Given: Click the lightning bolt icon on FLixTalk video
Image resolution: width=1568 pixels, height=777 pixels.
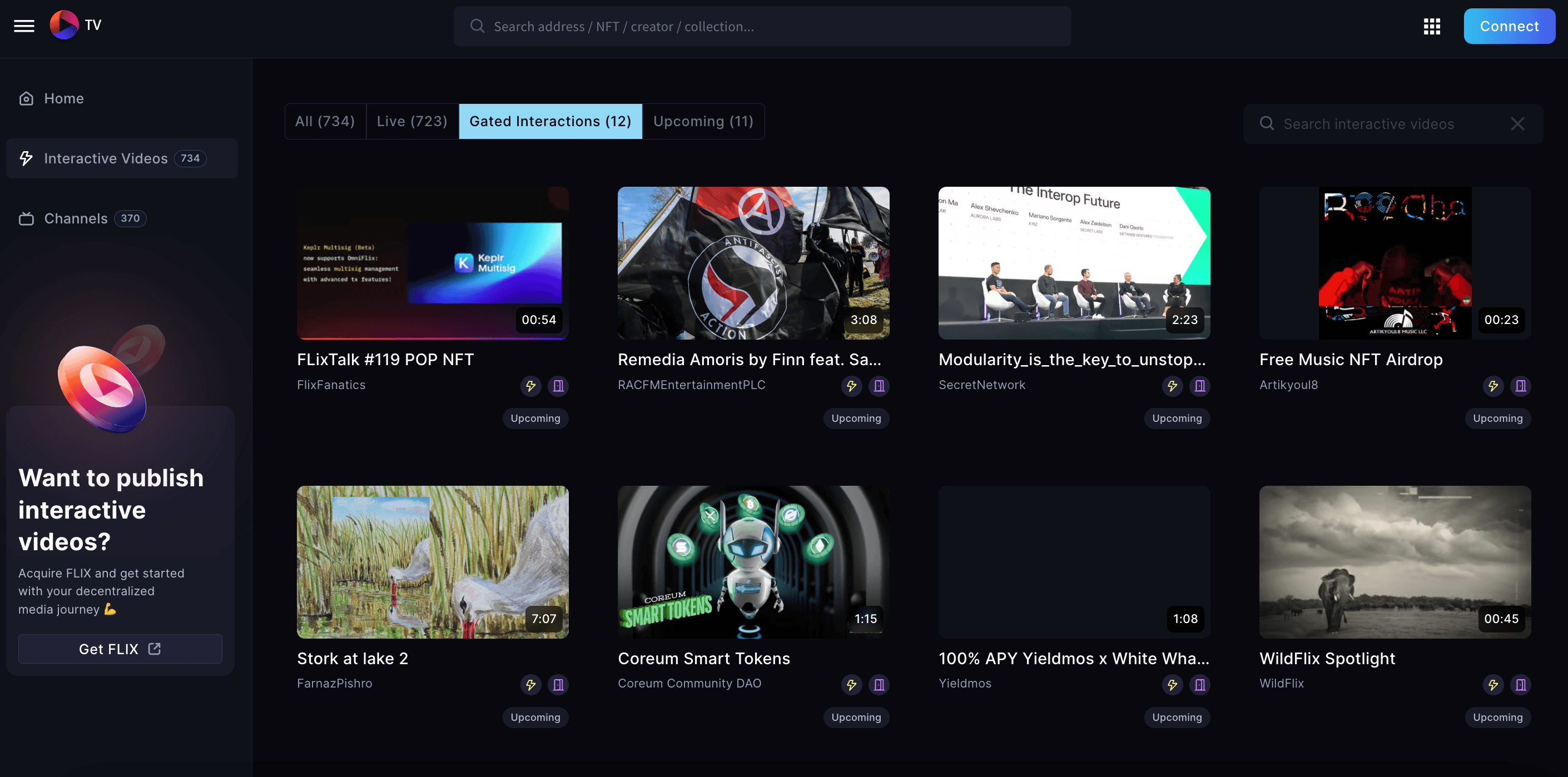Looking at the screenshot, I should [530, 385].
